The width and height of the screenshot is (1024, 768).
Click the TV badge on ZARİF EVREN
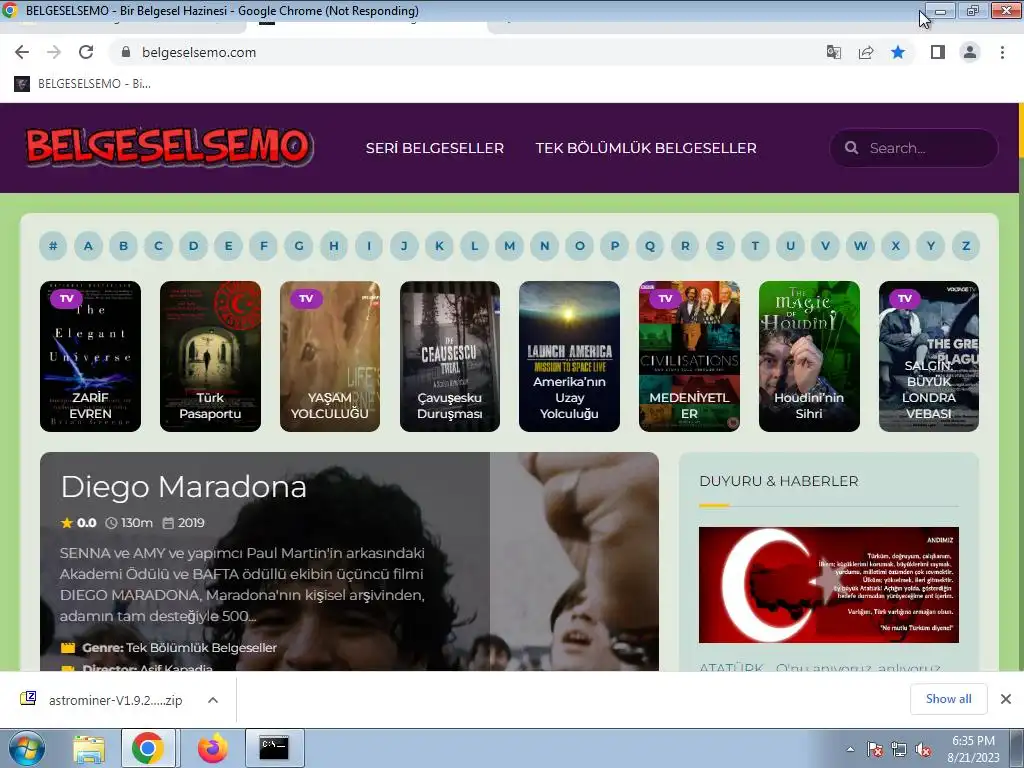(x=67, y=298)
